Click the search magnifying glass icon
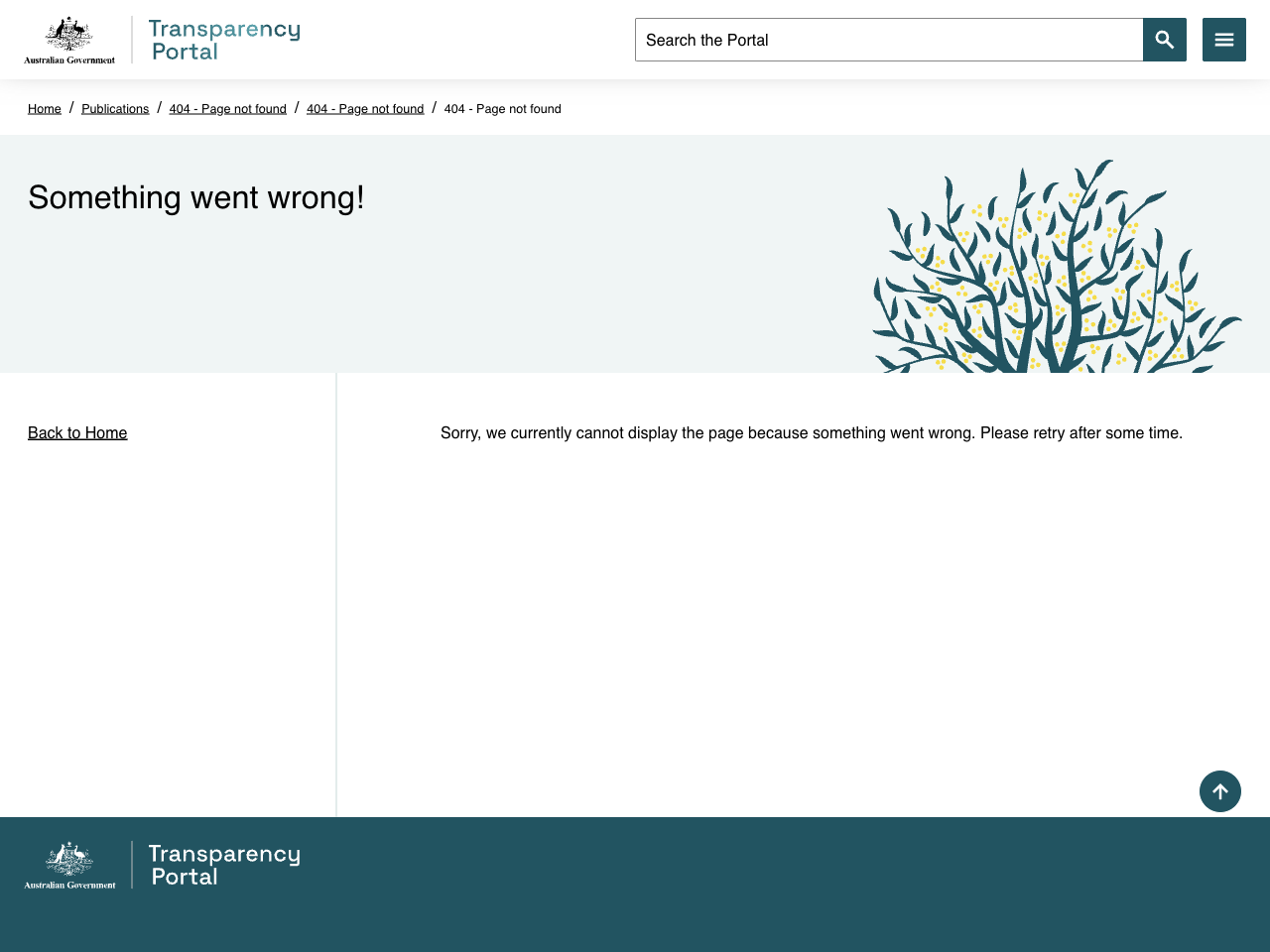Viewport: 1270px width, 952px height. pyautogui.click(x=1164, y=40)
